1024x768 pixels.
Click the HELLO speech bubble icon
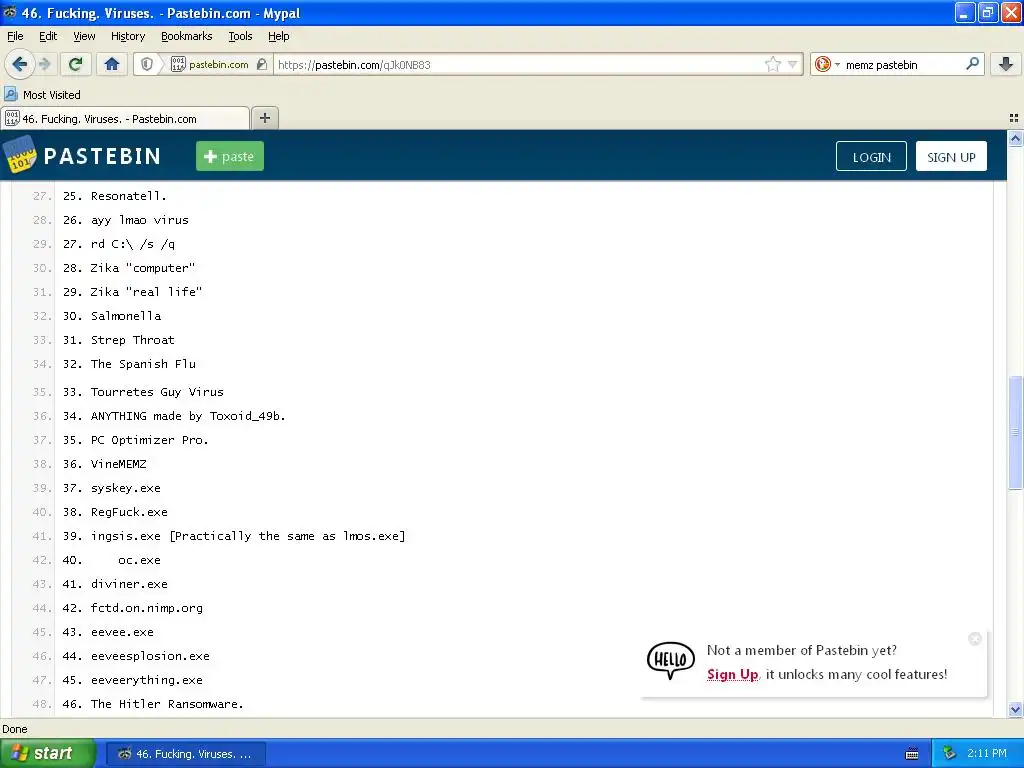[671, 660]
